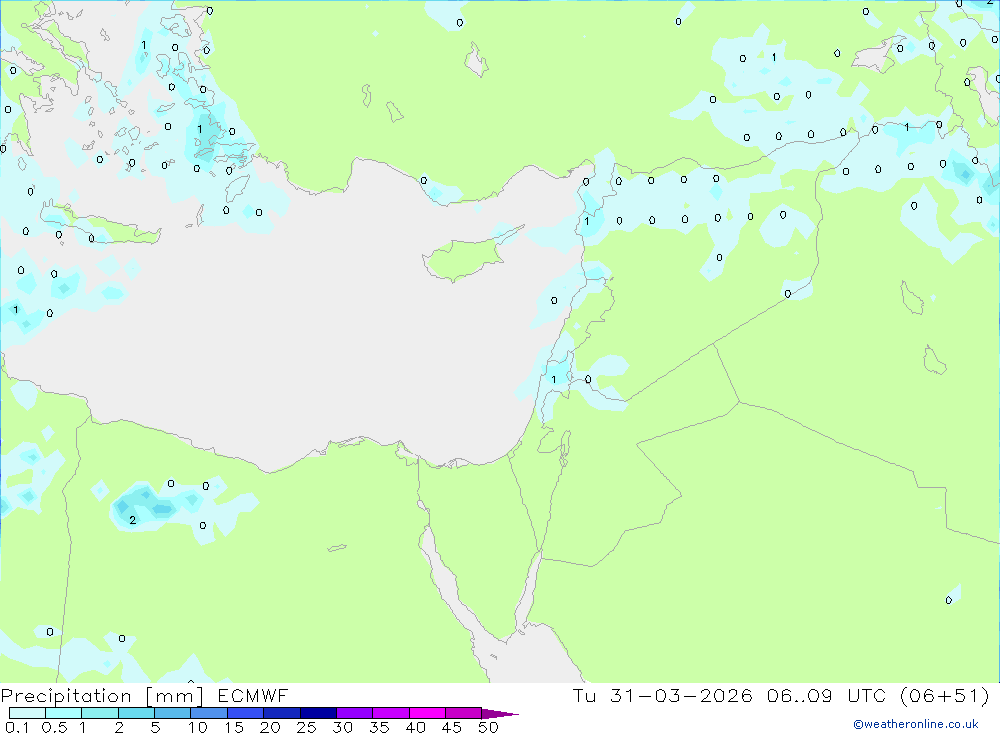Click the 2–5 mm legend swatch
Image resolution: width=1000 pixels, height=733 pixels.
(136, 713)
